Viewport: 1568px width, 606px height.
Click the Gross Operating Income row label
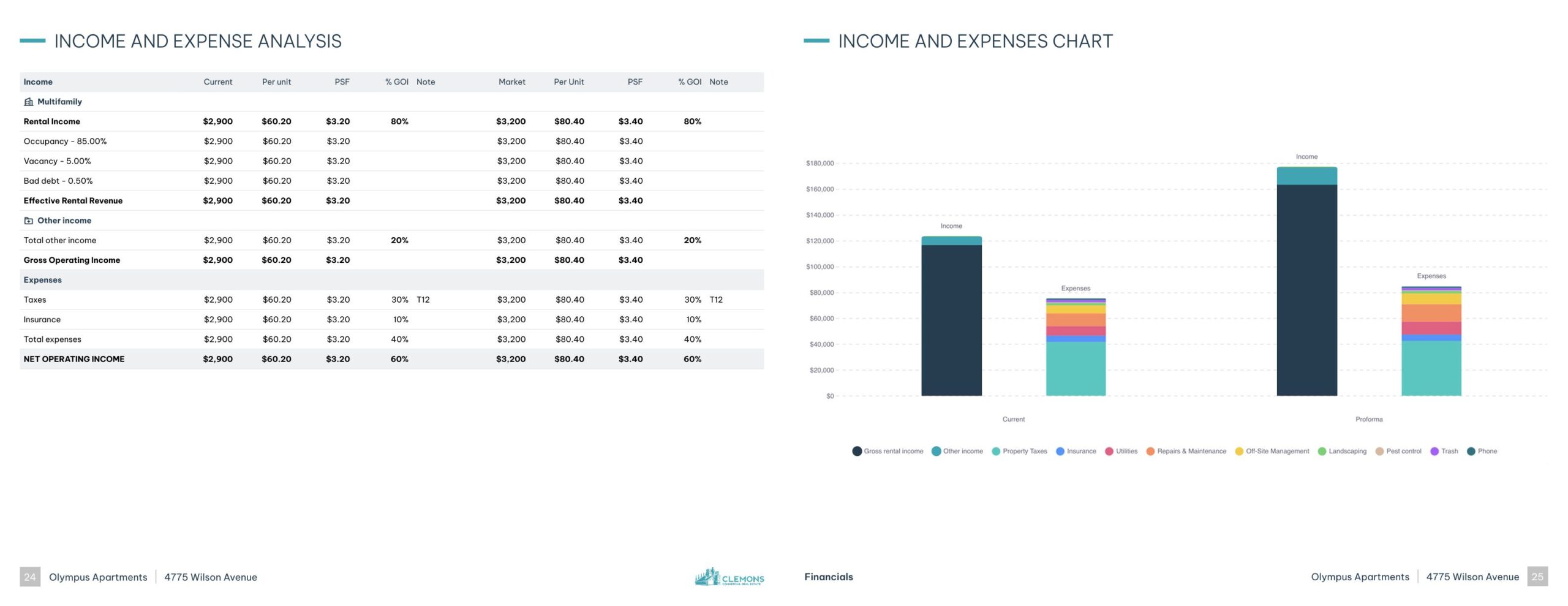coord(72,260)
